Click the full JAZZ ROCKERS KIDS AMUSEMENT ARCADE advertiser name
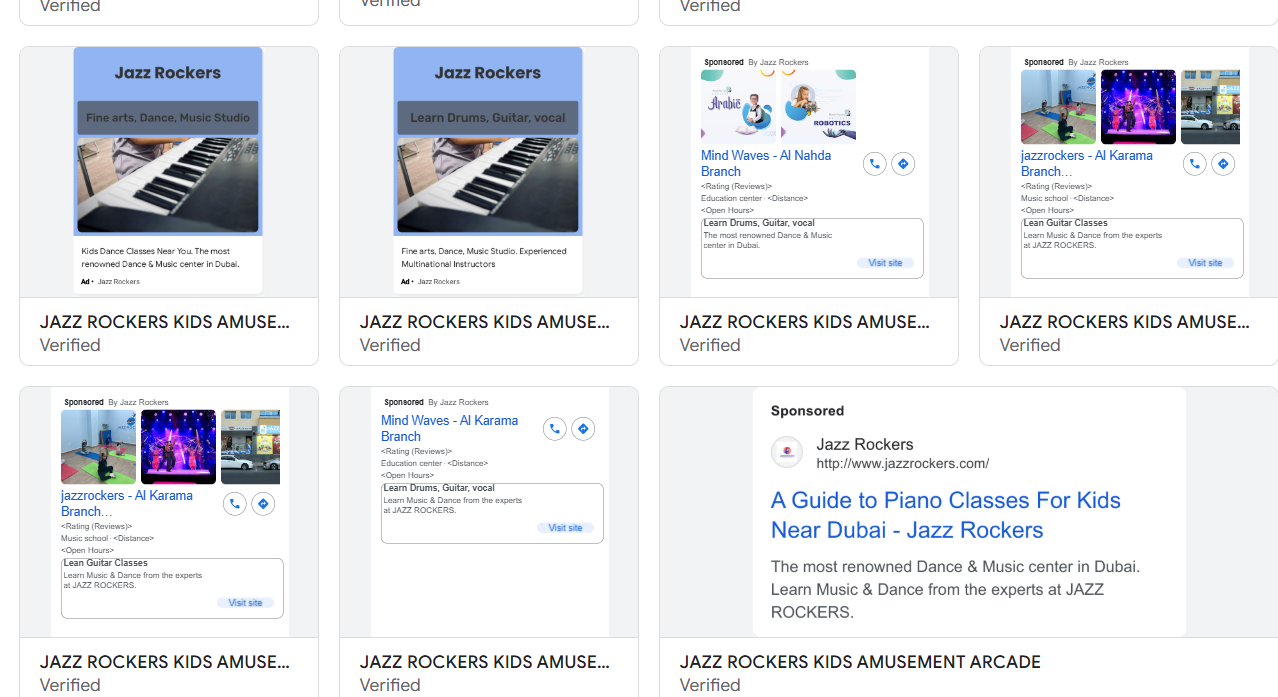This screenshot has height=697, width=1278. [x=860, y=662]
